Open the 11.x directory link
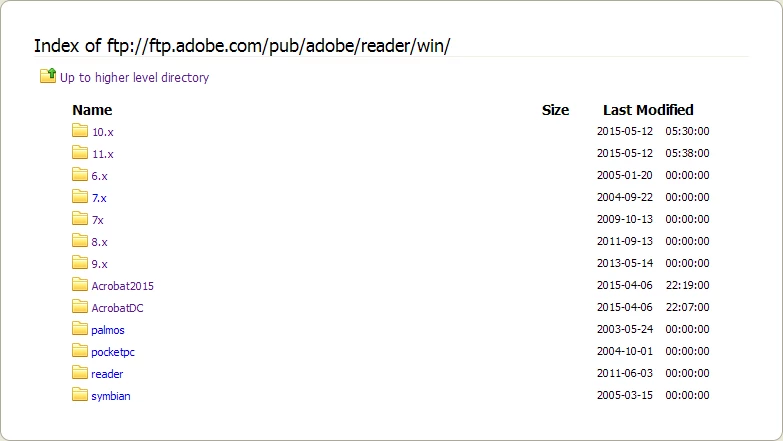This screenshot has width=783, height=441. click(102, 154)
